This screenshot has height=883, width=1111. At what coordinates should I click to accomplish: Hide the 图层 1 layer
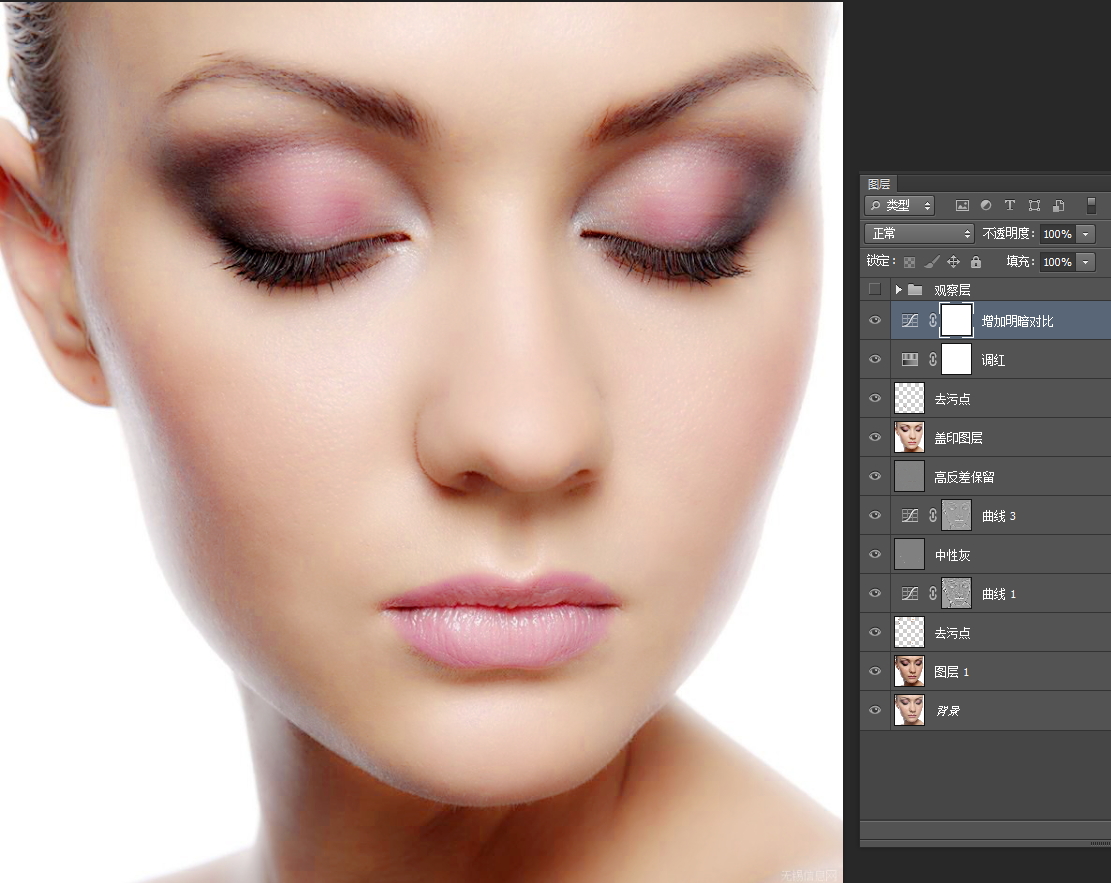click(x=875, y=671)
